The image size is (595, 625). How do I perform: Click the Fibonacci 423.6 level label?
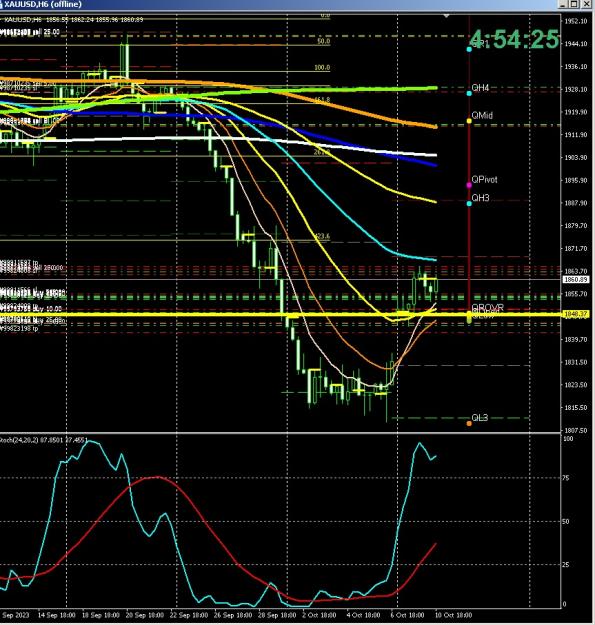(x=322, y=236)
